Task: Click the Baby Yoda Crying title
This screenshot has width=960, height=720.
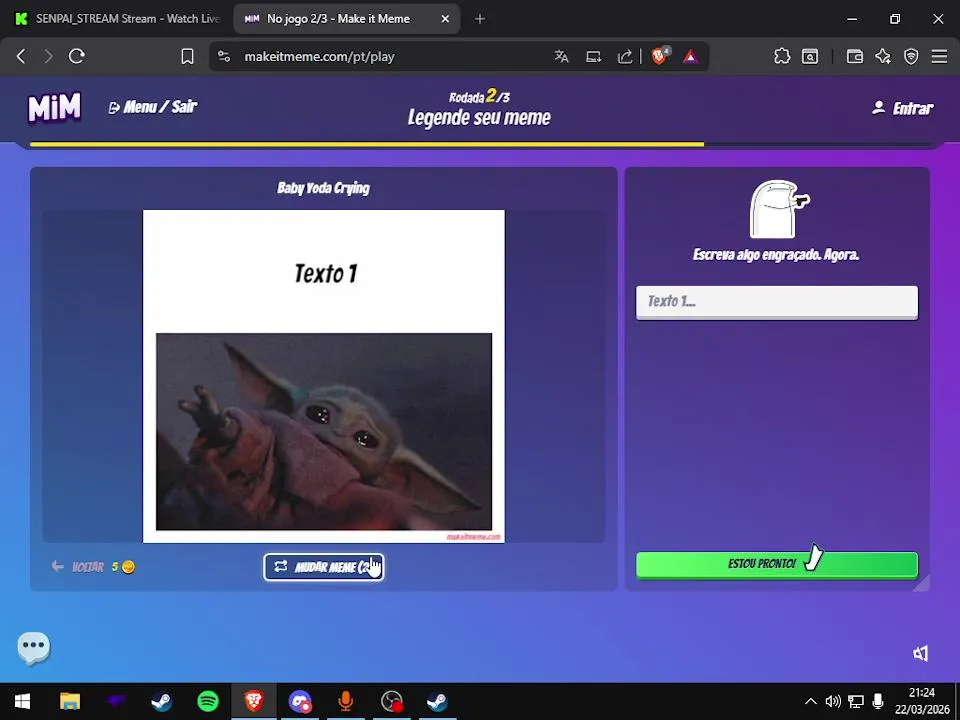Action: [x=323, y=188]
